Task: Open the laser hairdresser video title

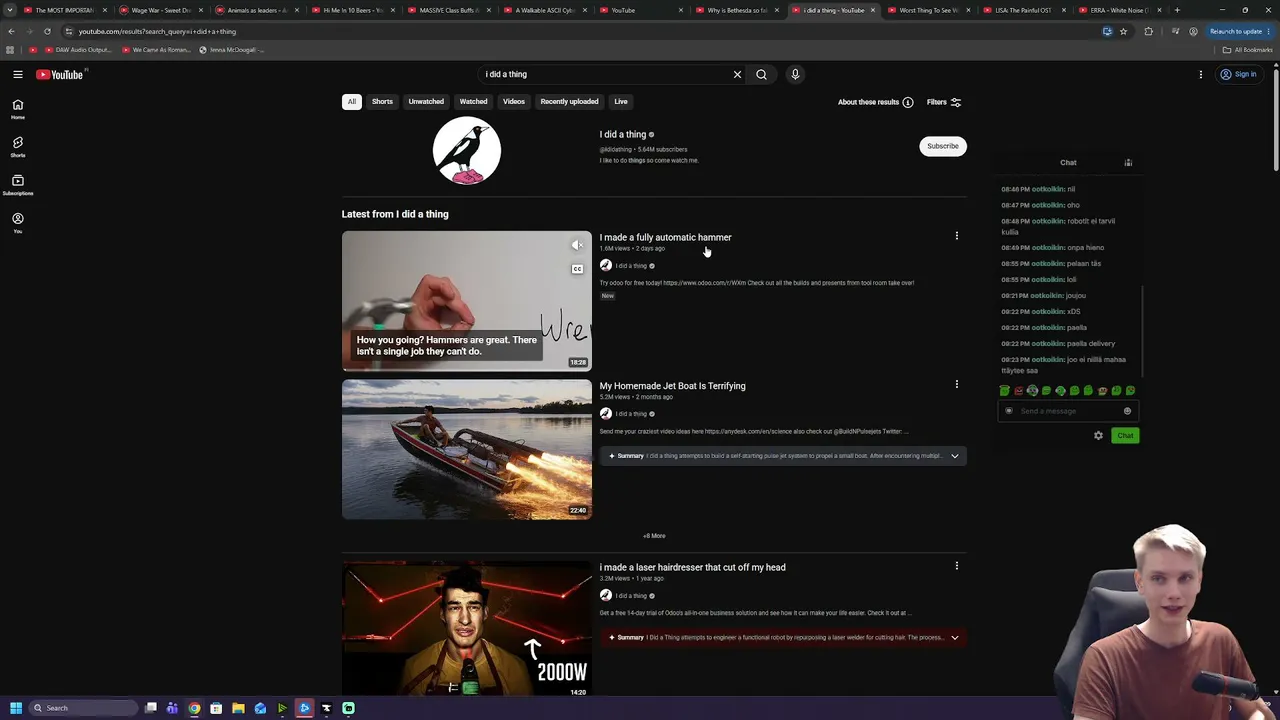Action: [692, 567]
